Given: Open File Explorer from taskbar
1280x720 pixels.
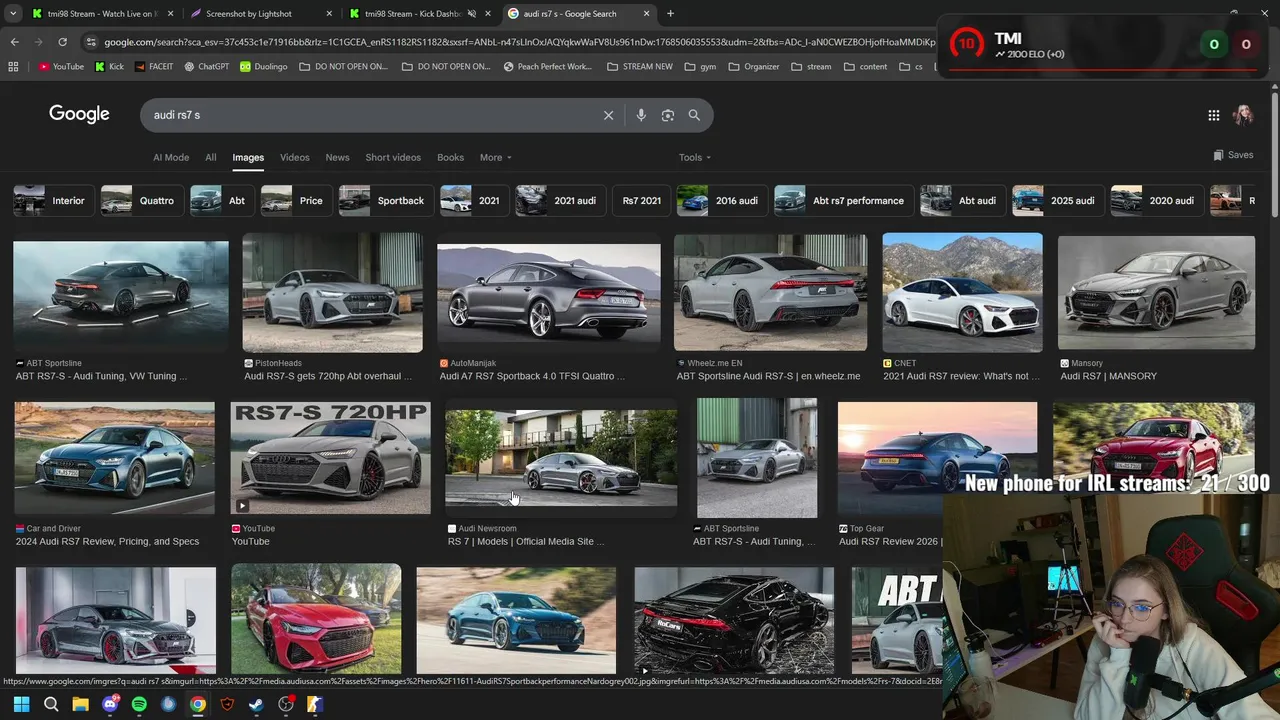Looking at the screenshot, I should [80, 704].
